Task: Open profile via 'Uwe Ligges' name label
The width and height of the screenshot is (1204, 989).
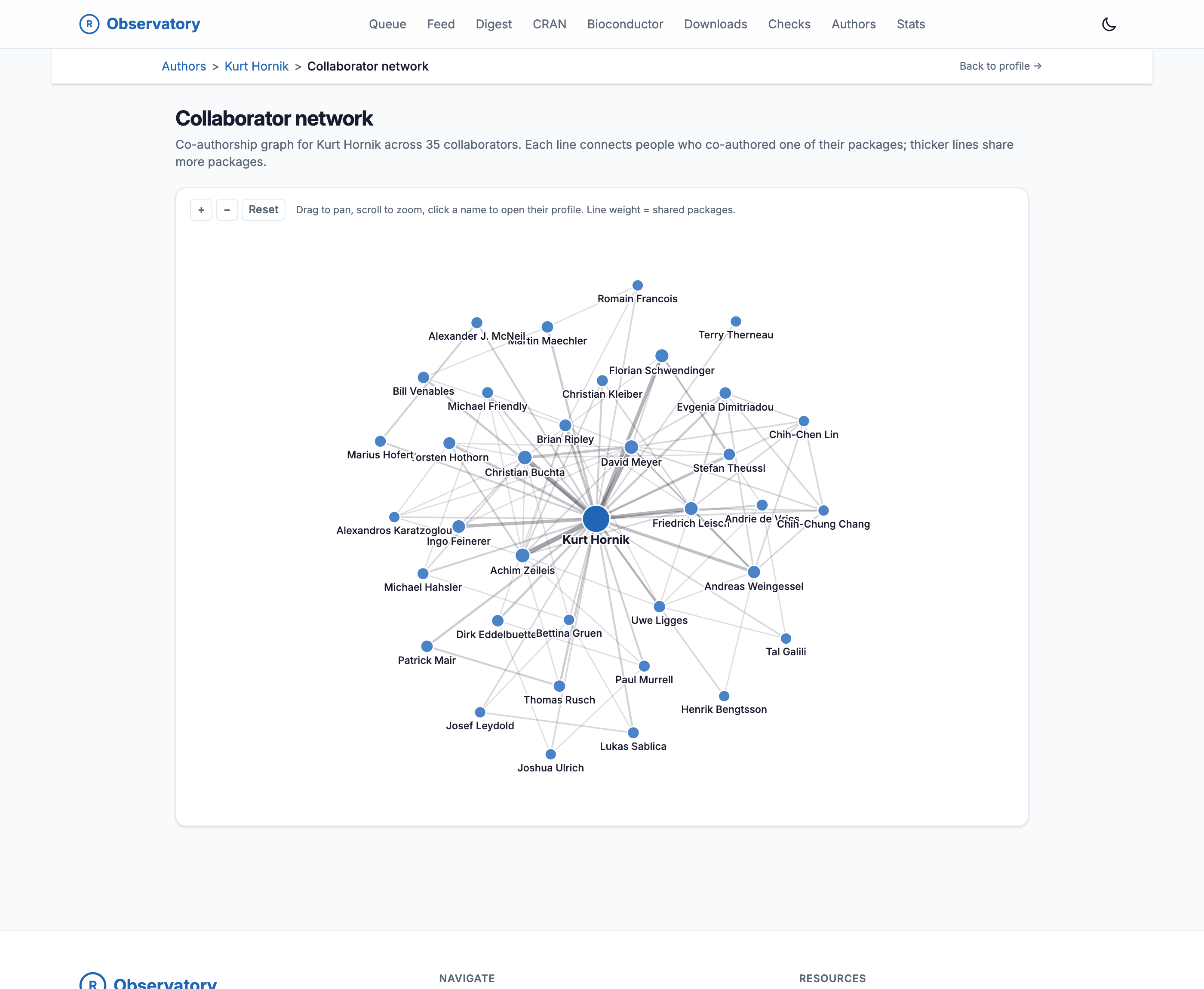Action: 660,620
